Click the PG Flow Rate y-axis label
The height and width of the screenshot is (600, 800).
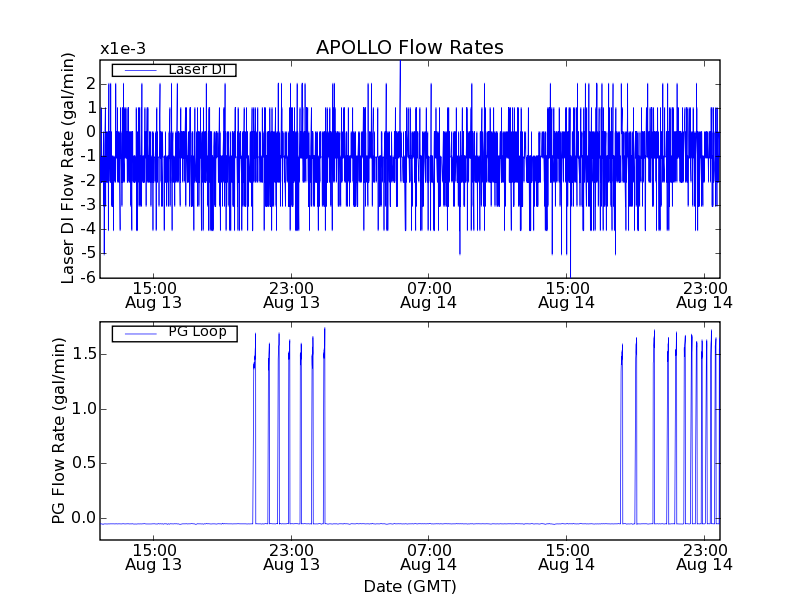(x=60, y=431)
